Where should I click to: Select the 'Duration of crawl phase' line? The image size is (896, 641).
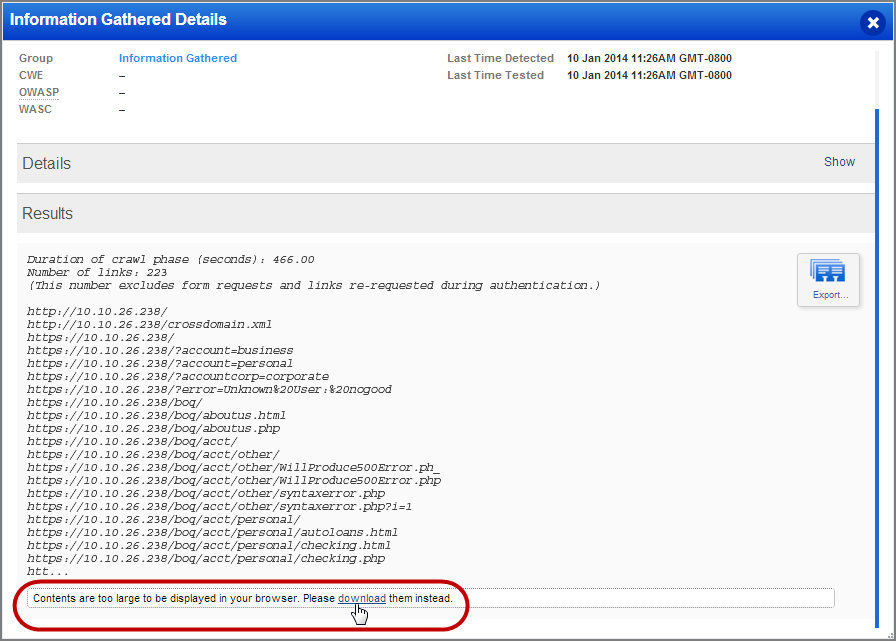[170, 259]
